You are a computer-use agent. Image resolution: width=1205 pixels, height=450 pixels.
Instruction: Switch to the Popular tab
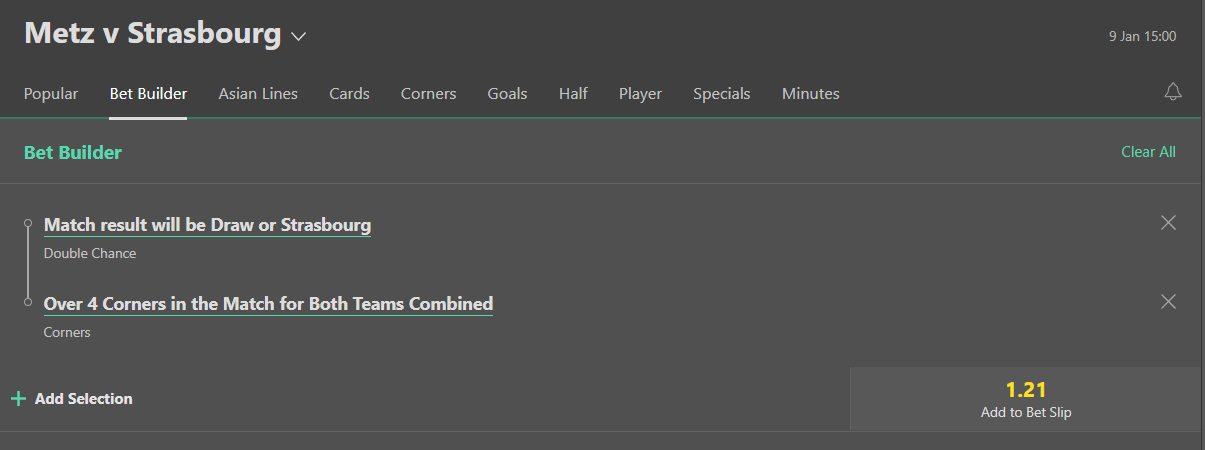pyautogui.click(x=51, y=94)
